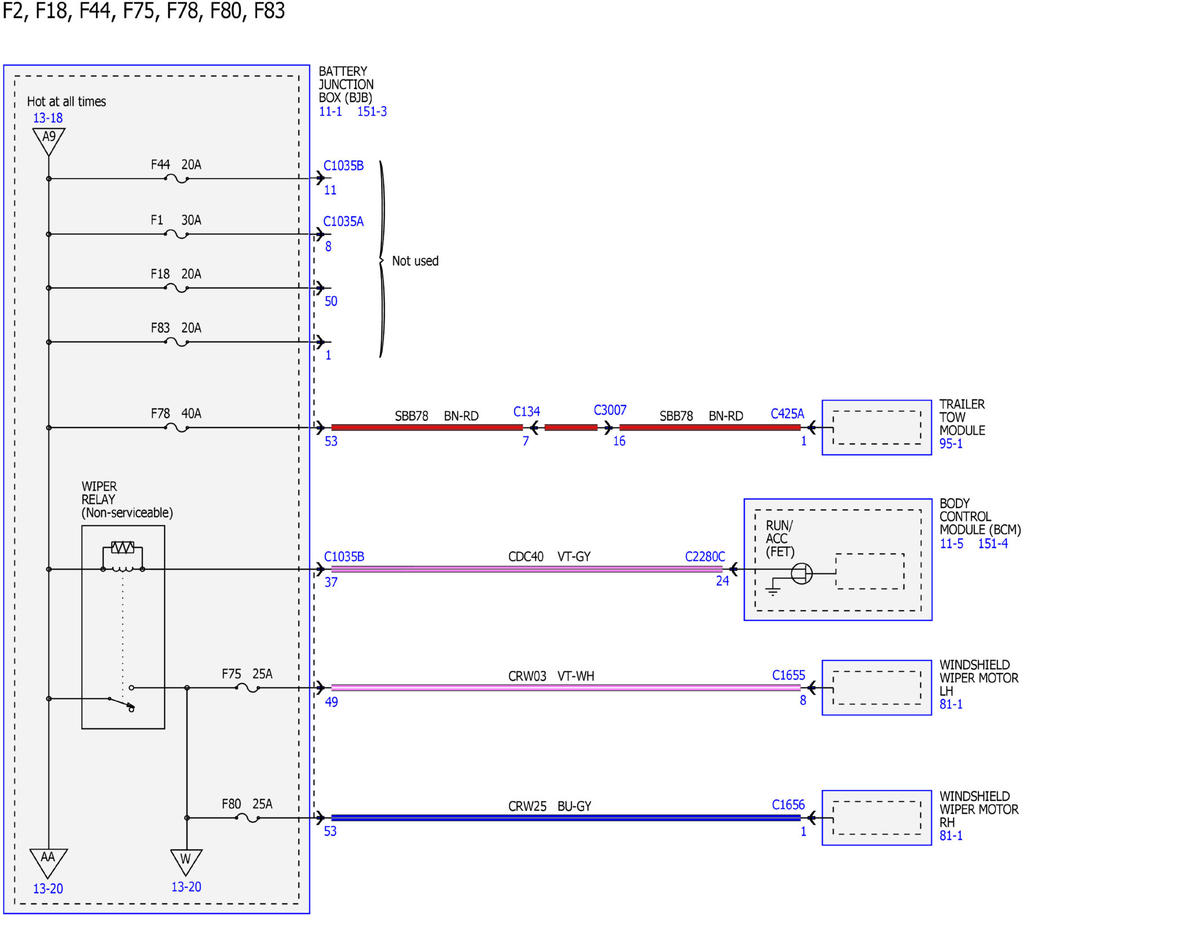Open the C425A connector link
Screen dimensions: 1200x927
point(787,413)
